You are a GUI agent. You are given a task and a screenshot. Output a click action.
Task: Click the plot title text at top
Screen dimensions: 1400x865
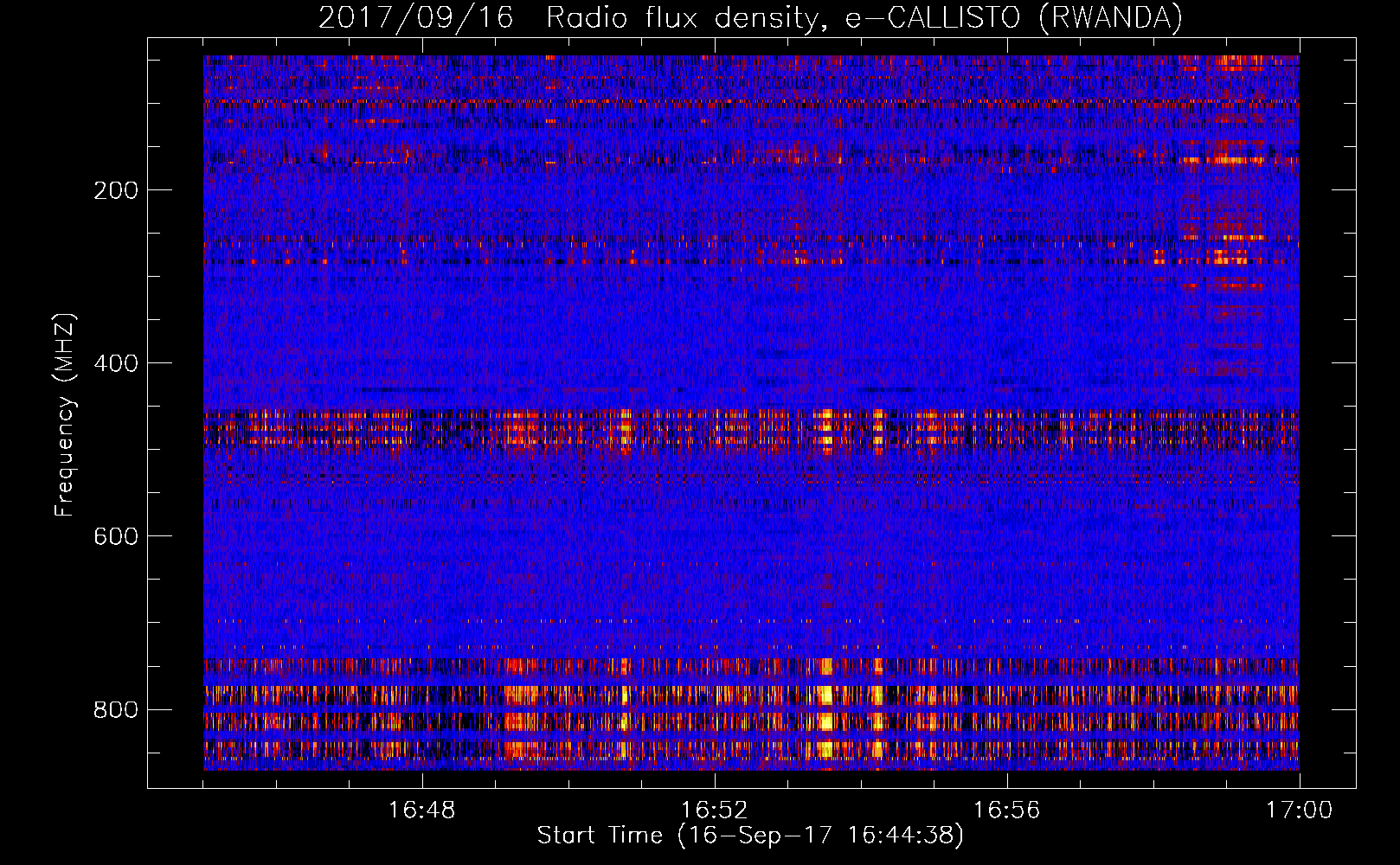click(750, 17)
